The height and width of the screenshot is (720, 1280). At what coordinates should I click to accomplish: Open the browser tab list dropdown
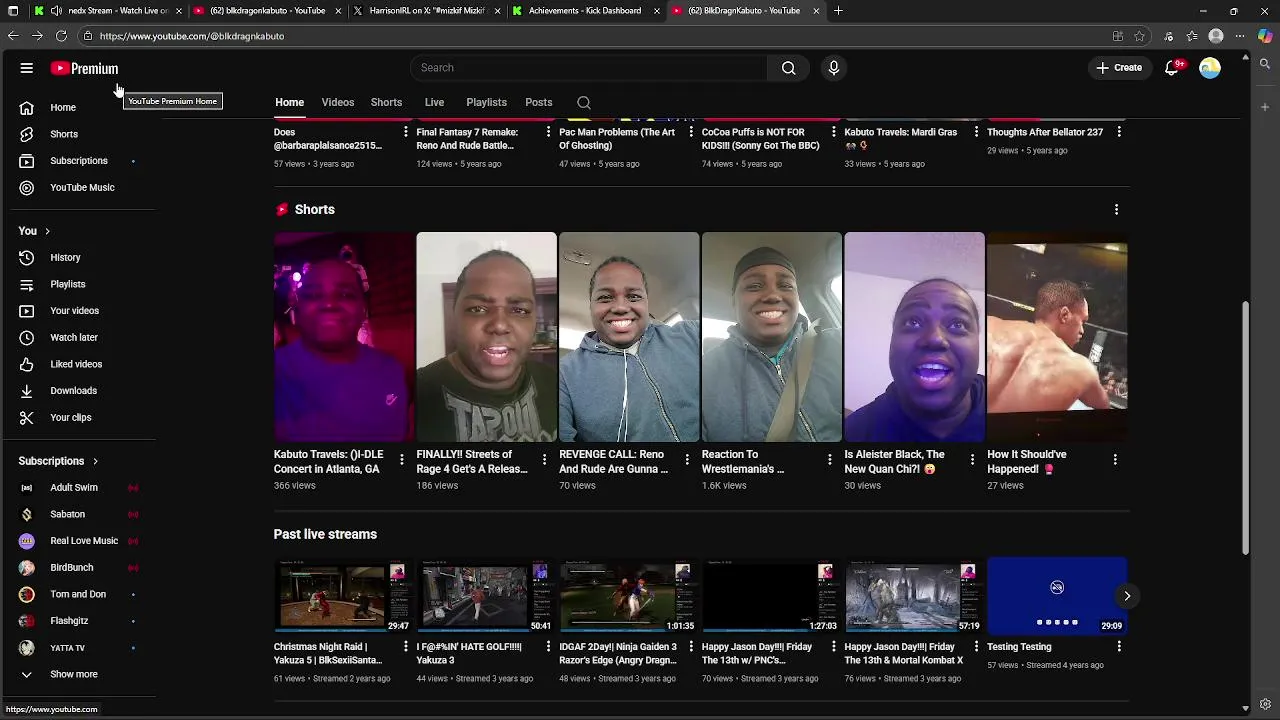coord(13,11)
